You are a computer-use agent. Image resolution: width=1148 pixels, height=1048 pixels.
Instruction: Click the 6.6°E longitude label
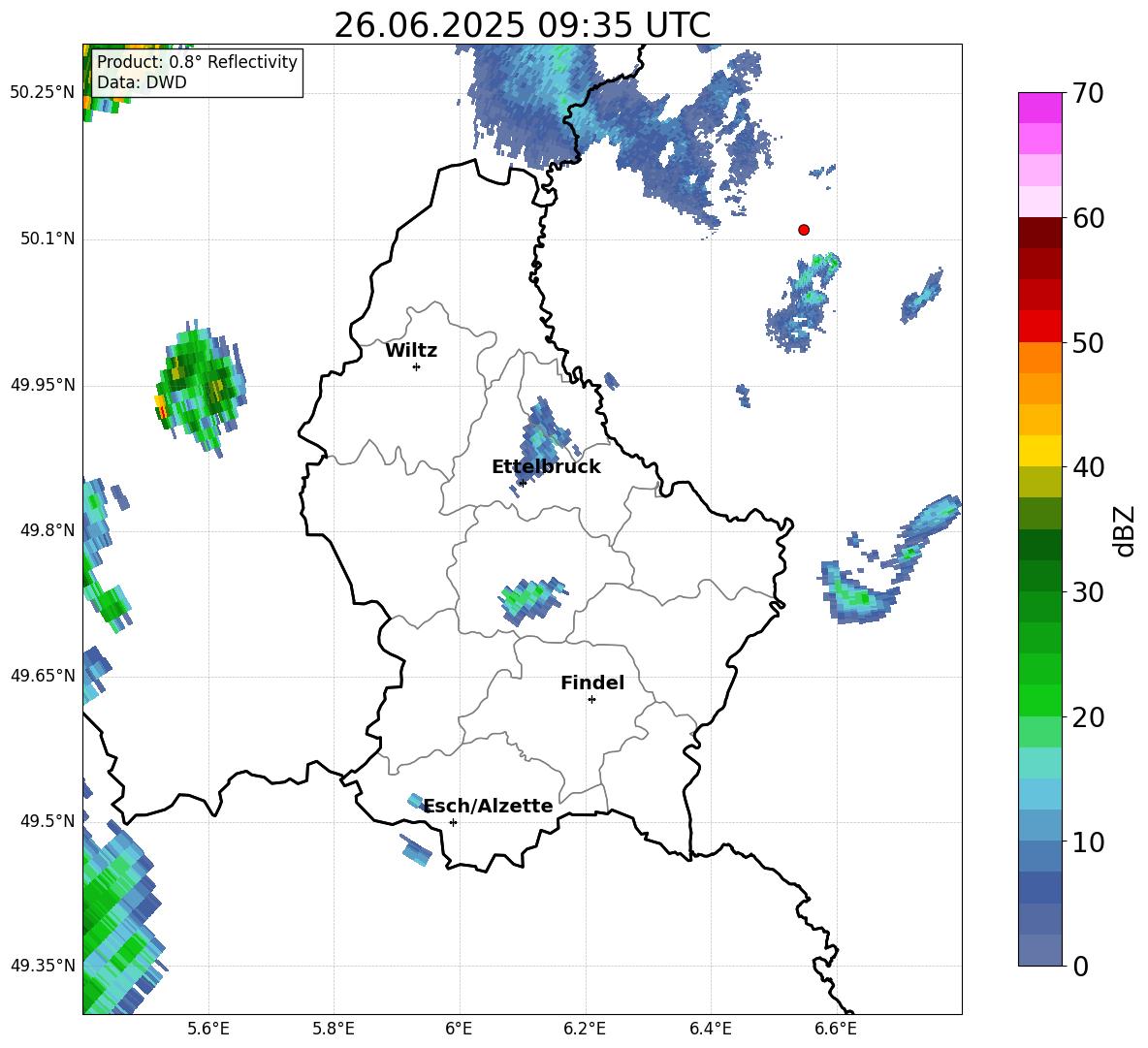(836, 1029)
